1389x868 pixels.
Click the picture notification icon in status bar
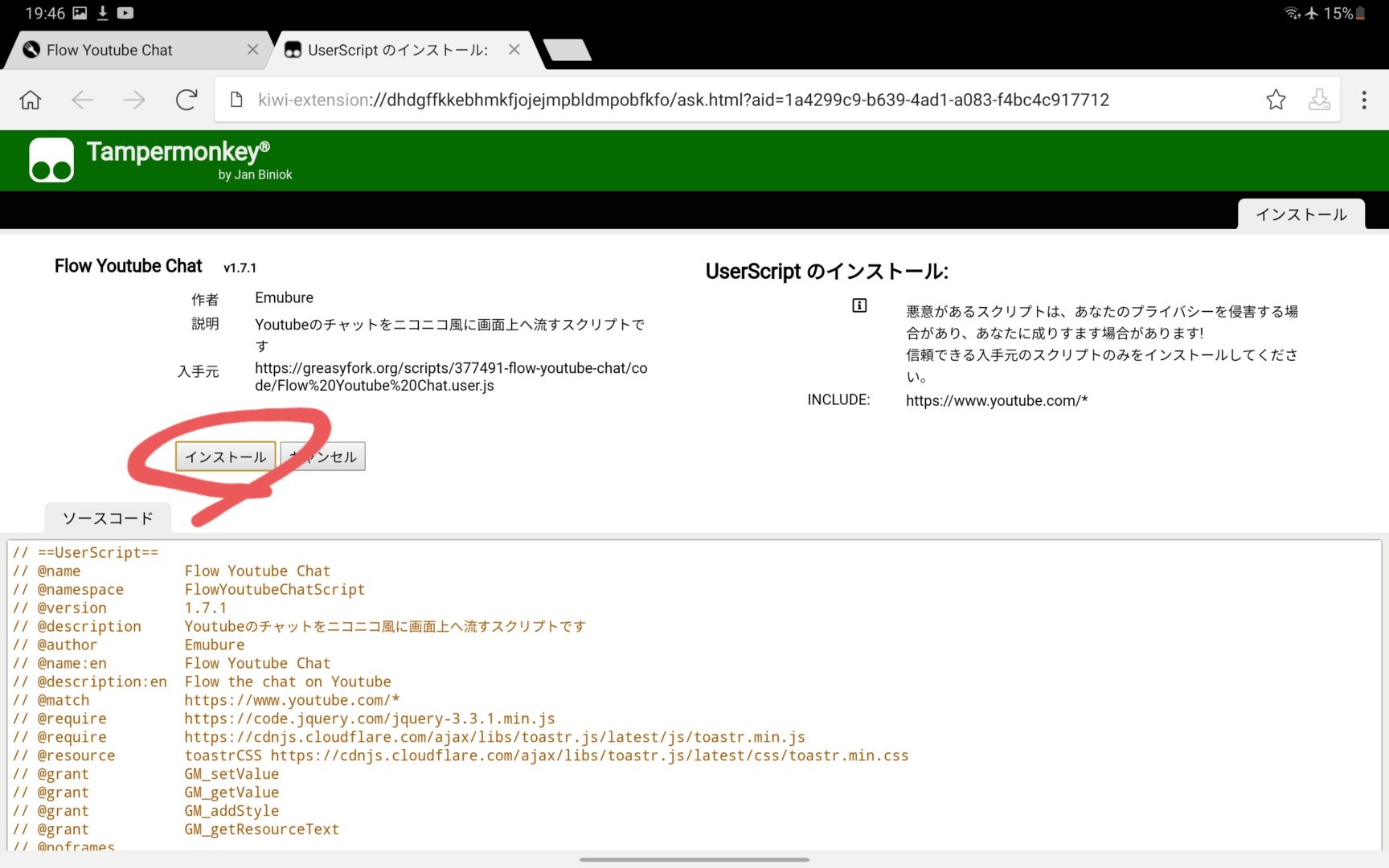[80, 13]
